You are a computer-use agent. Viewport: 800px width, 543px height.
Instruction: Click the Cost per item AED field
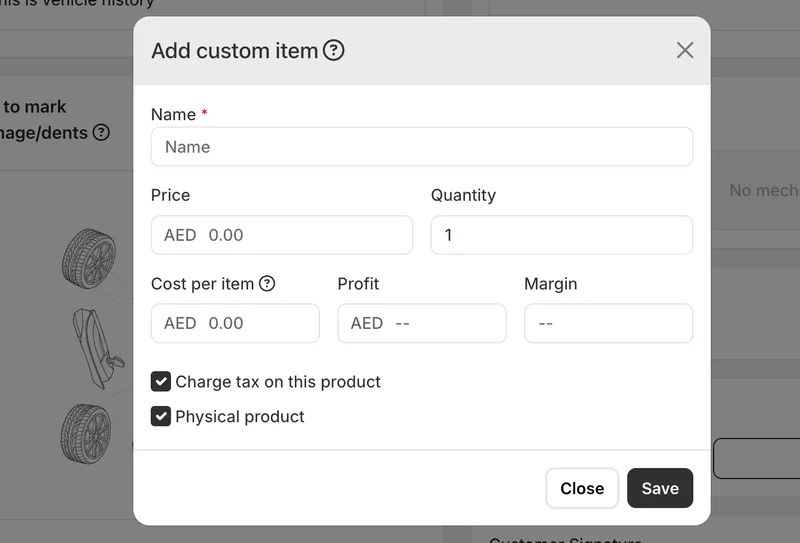(x=235, y=324)
